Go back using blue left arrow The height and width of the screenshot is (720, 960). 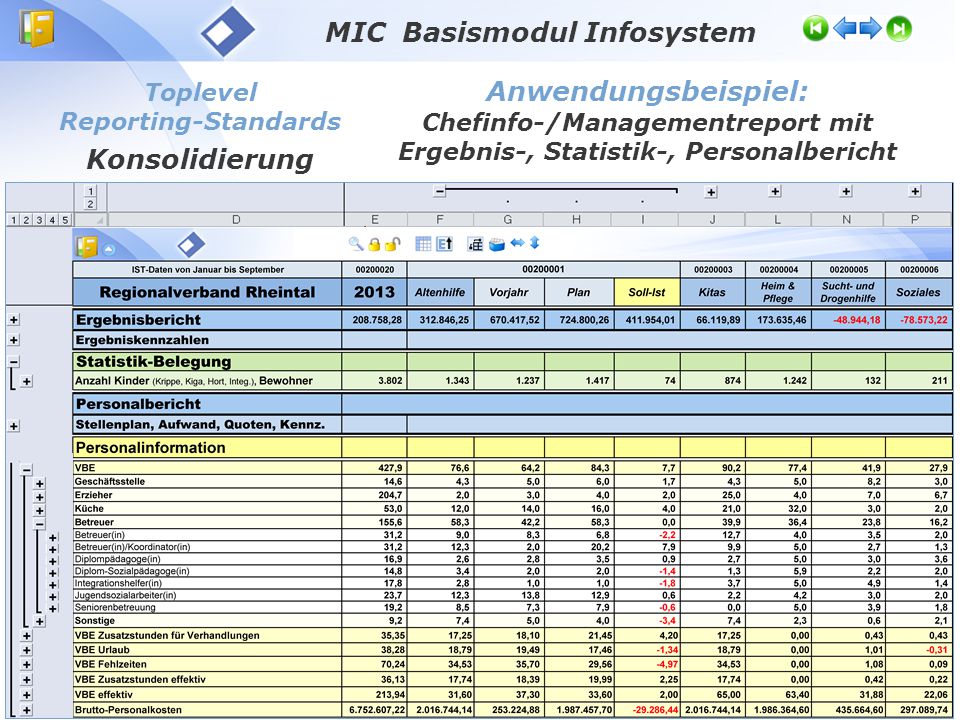[x=845, y=28]
